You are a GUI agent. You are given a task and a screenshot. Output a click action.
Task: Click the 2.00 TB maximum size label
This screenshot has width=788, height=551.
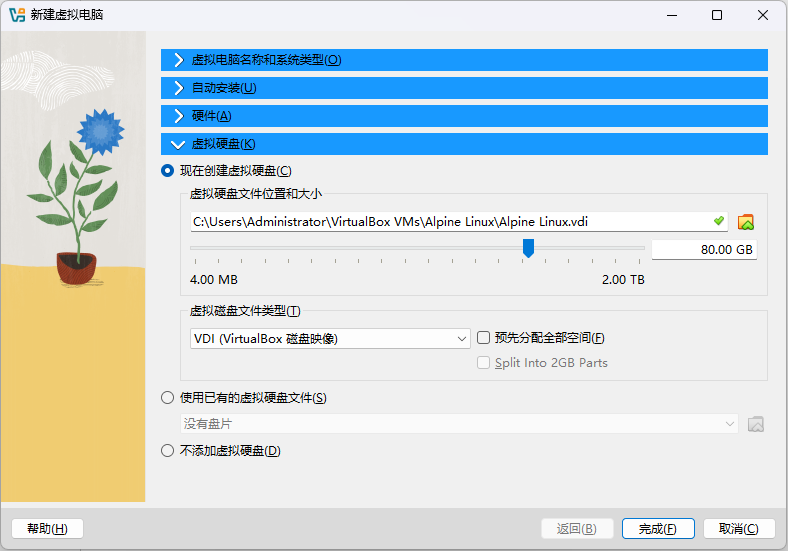click(x=623, y=280)
